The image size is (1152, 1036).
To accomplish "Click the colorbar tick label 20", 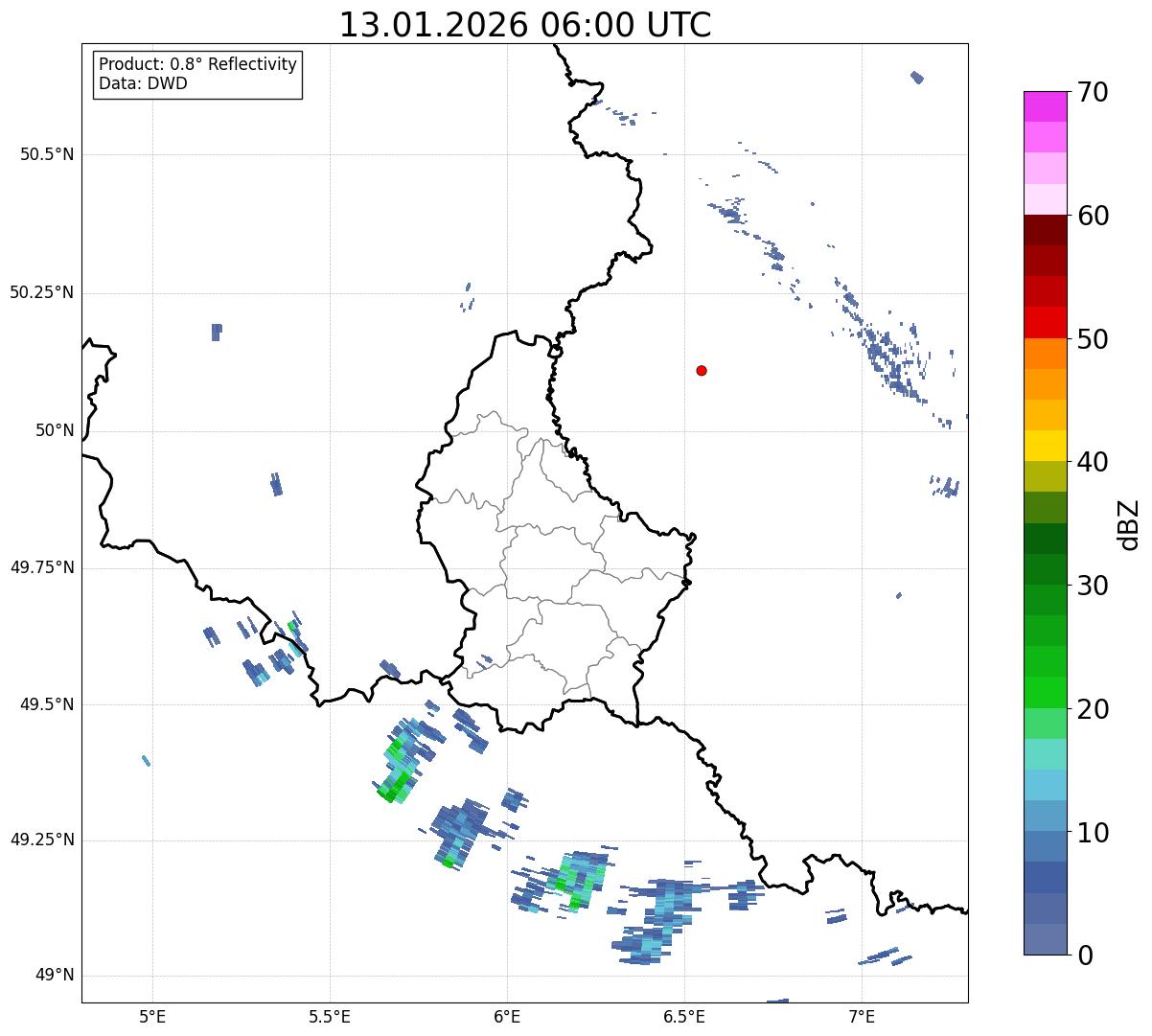I will (1093, 709).
